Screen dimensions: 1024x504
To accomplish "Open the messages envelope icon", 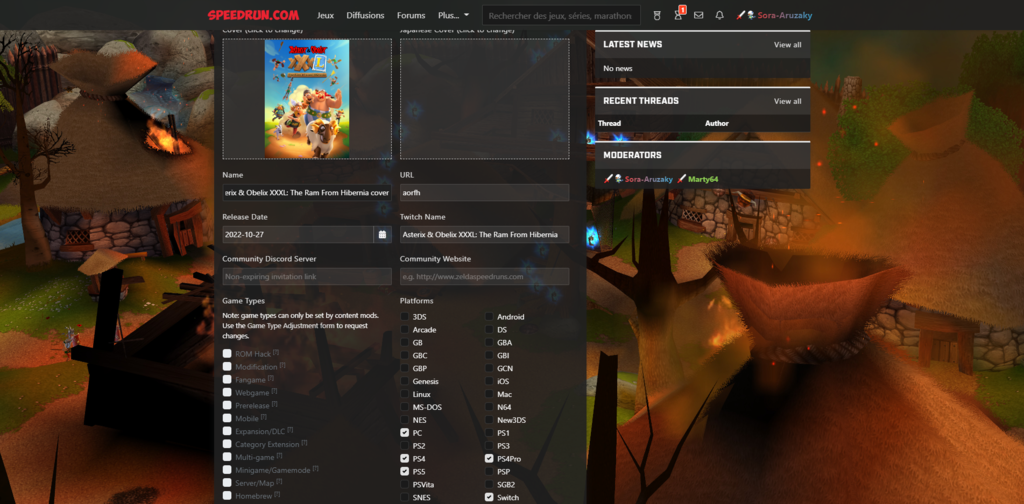I will point(699,15).
